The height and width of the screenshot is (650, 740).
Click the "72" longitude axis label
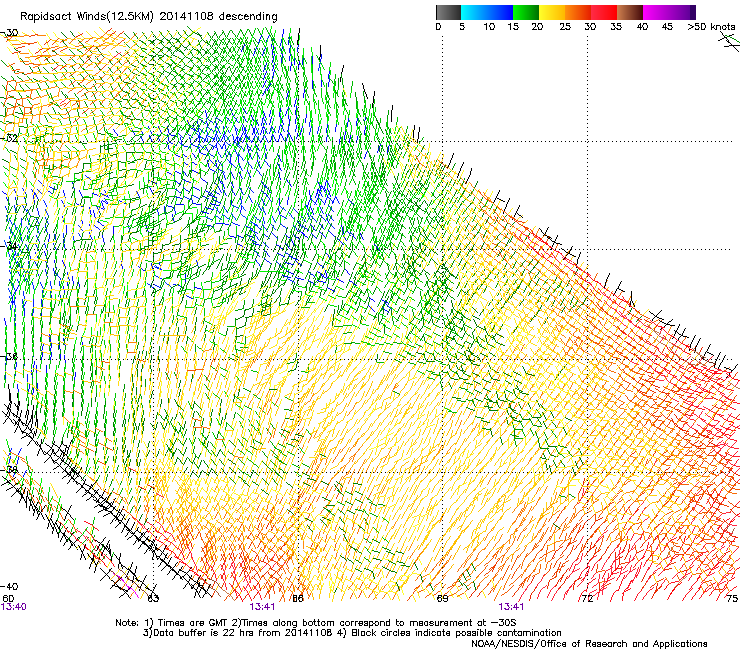point(587,599)
